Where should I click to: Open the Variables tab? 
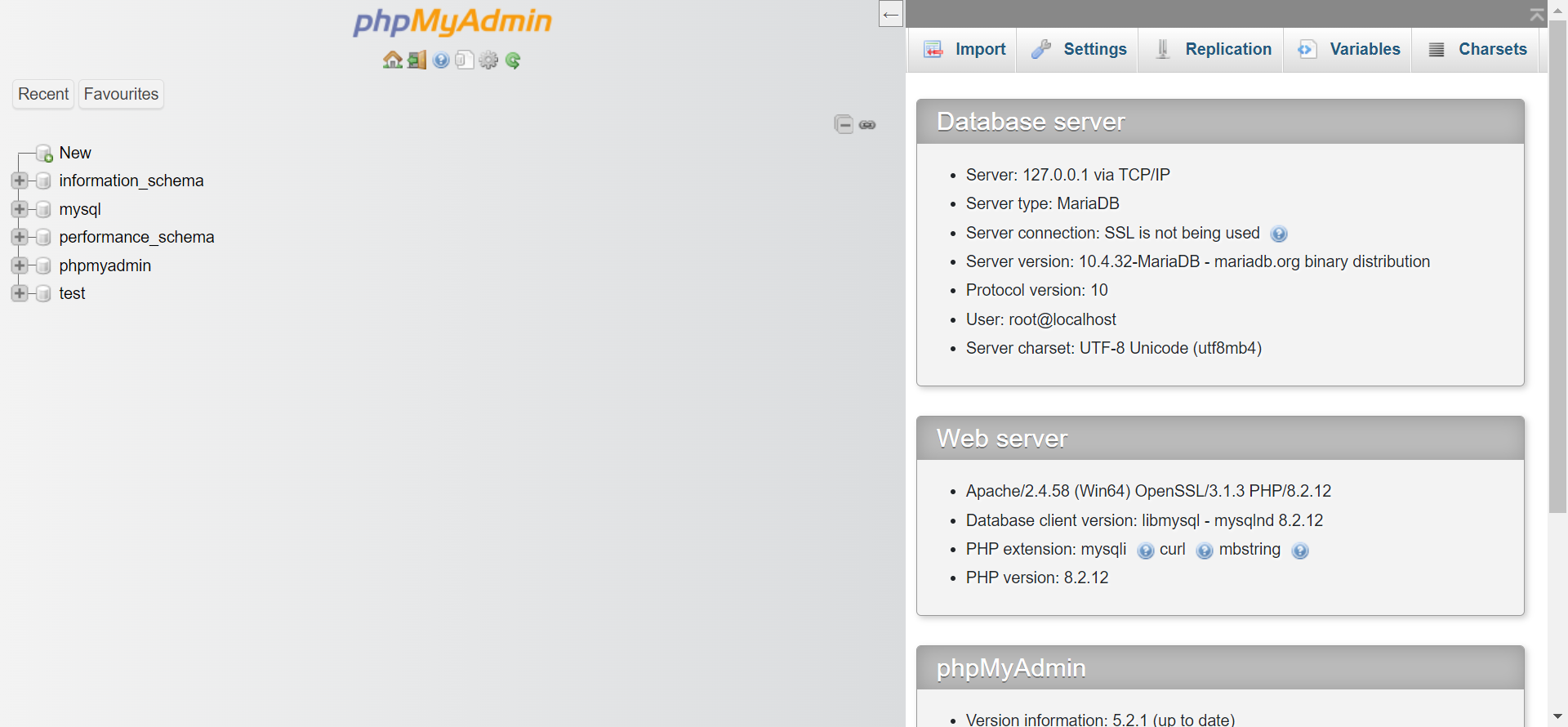(x=1348, y=49)
